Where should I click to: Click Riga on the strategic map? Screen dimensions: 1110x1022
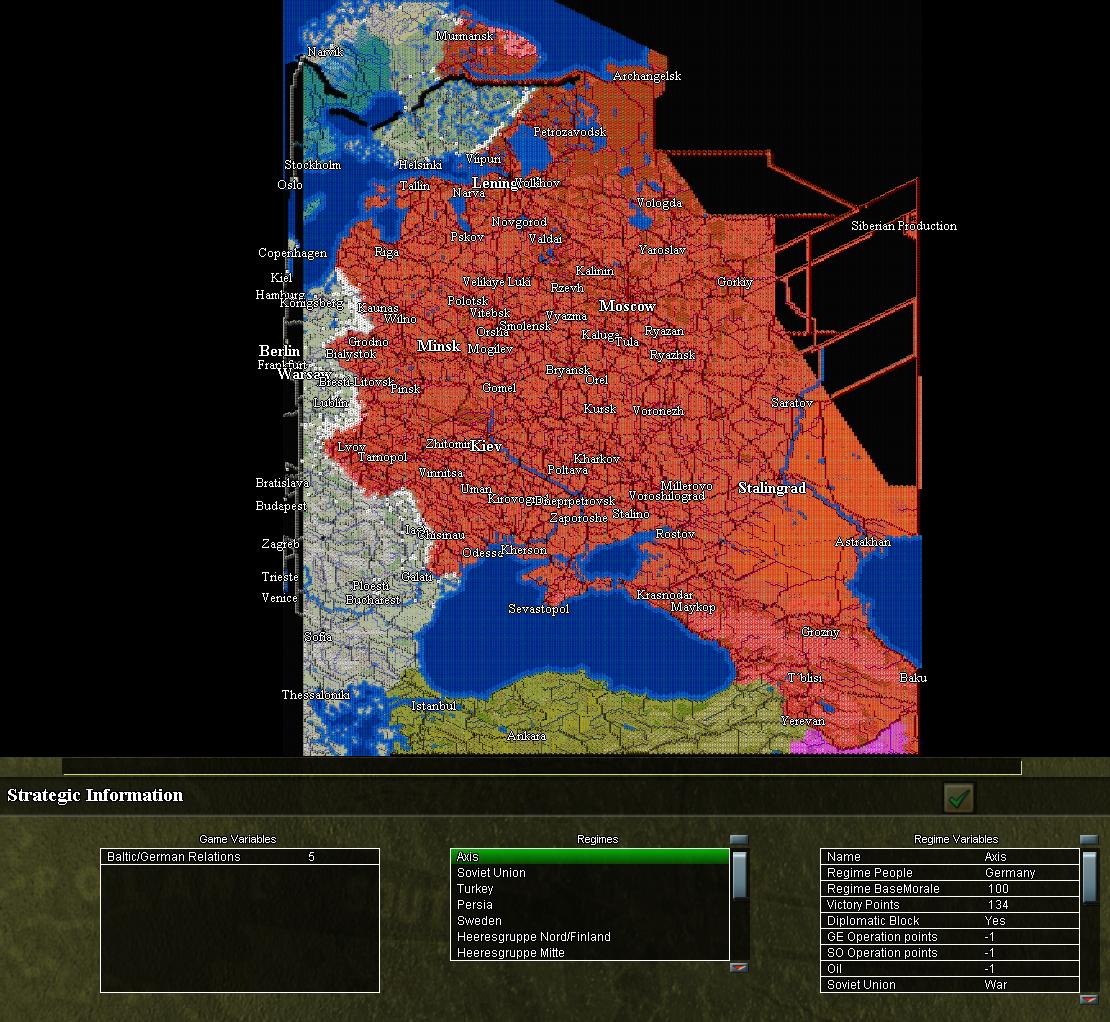point(387,252)
